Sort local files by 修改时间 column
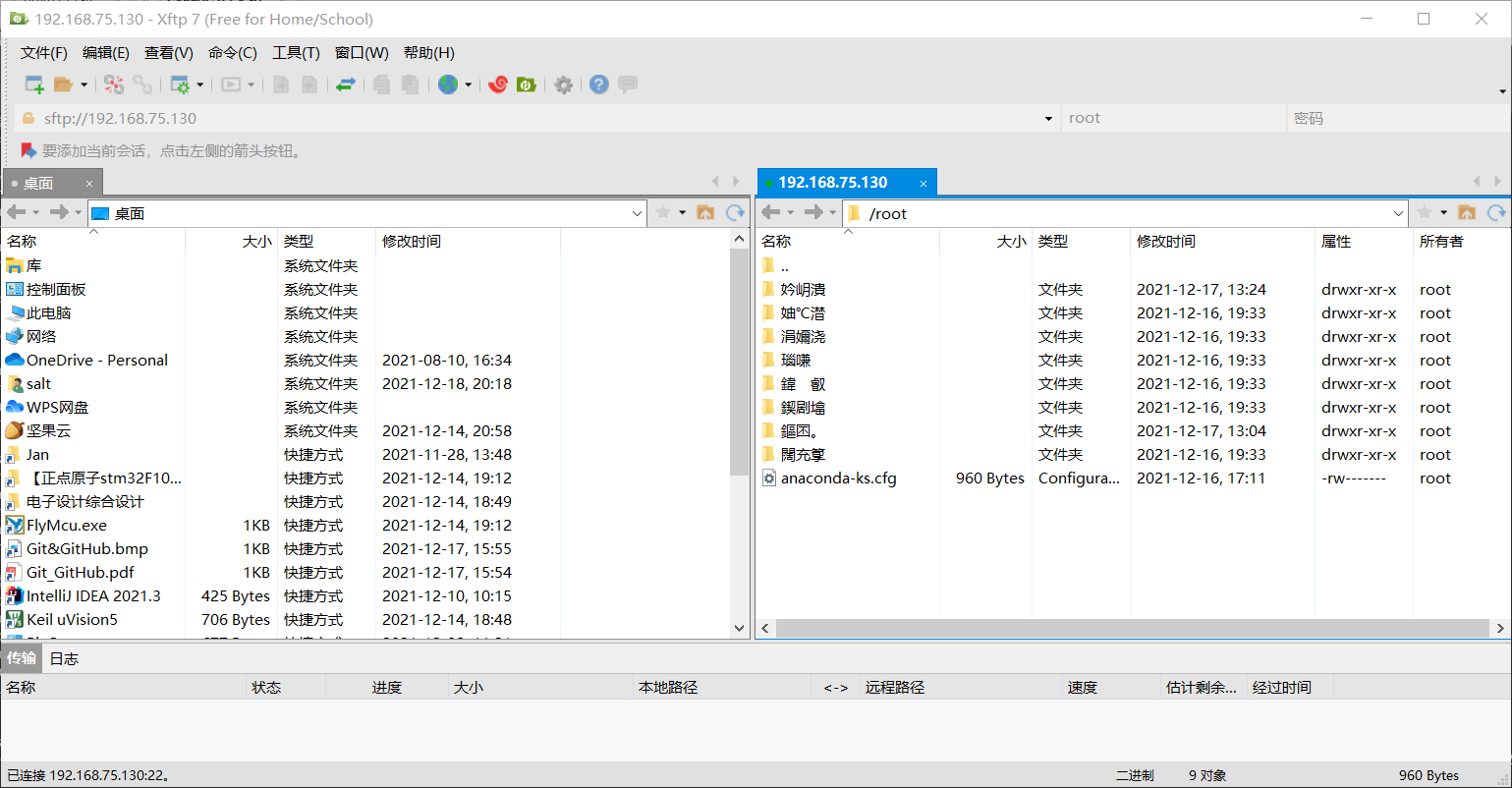 468,241
